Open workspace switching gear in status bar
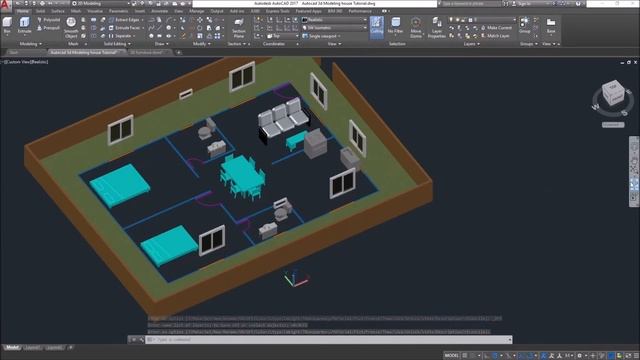Viewport: 640px width, 360px height. point(580,356)
